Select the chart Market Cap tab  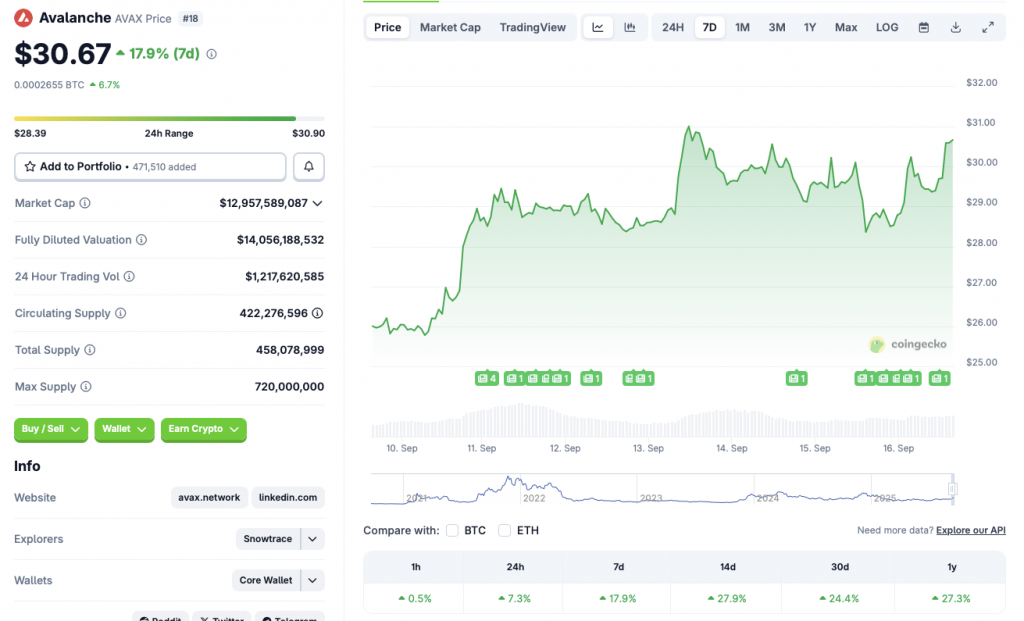[450, 27]
